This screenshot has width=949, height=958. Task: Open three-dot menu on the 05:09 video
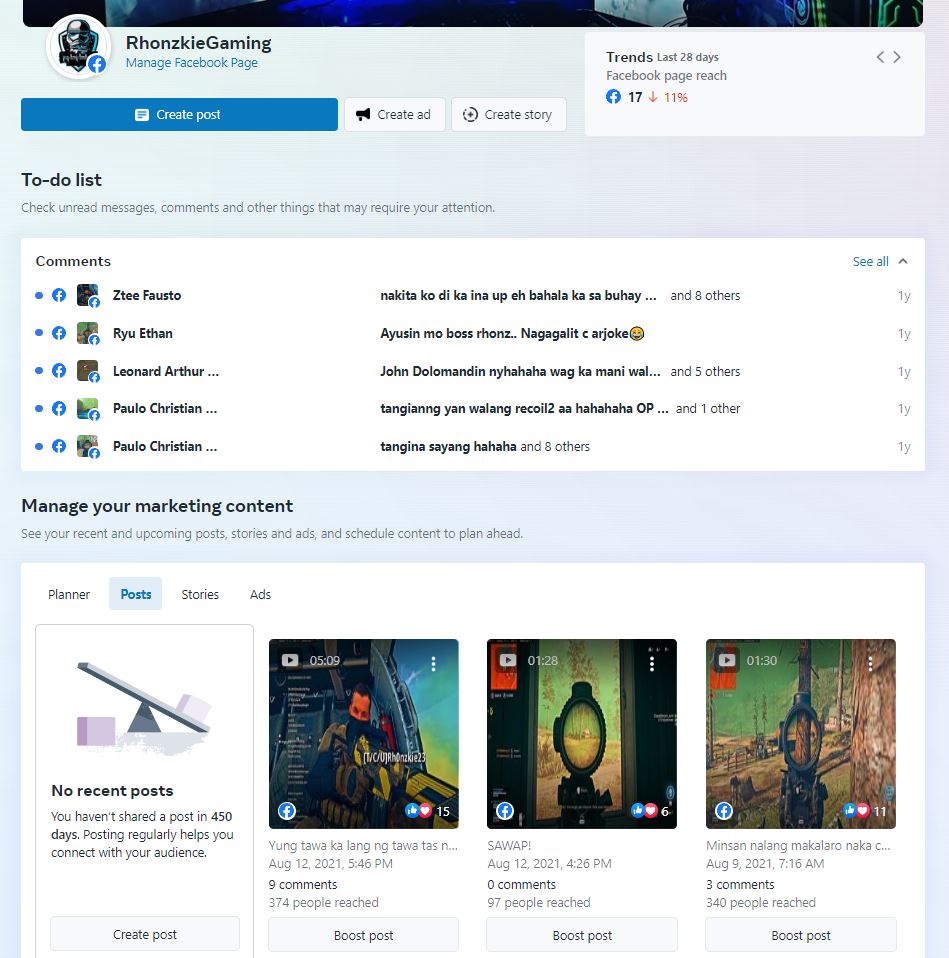click(x=433, y=664)
